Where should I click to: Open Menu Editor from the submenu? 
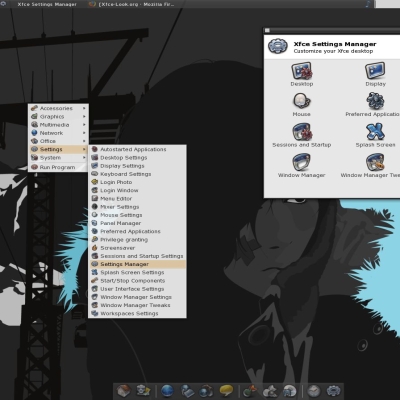[x=138, y=199]
